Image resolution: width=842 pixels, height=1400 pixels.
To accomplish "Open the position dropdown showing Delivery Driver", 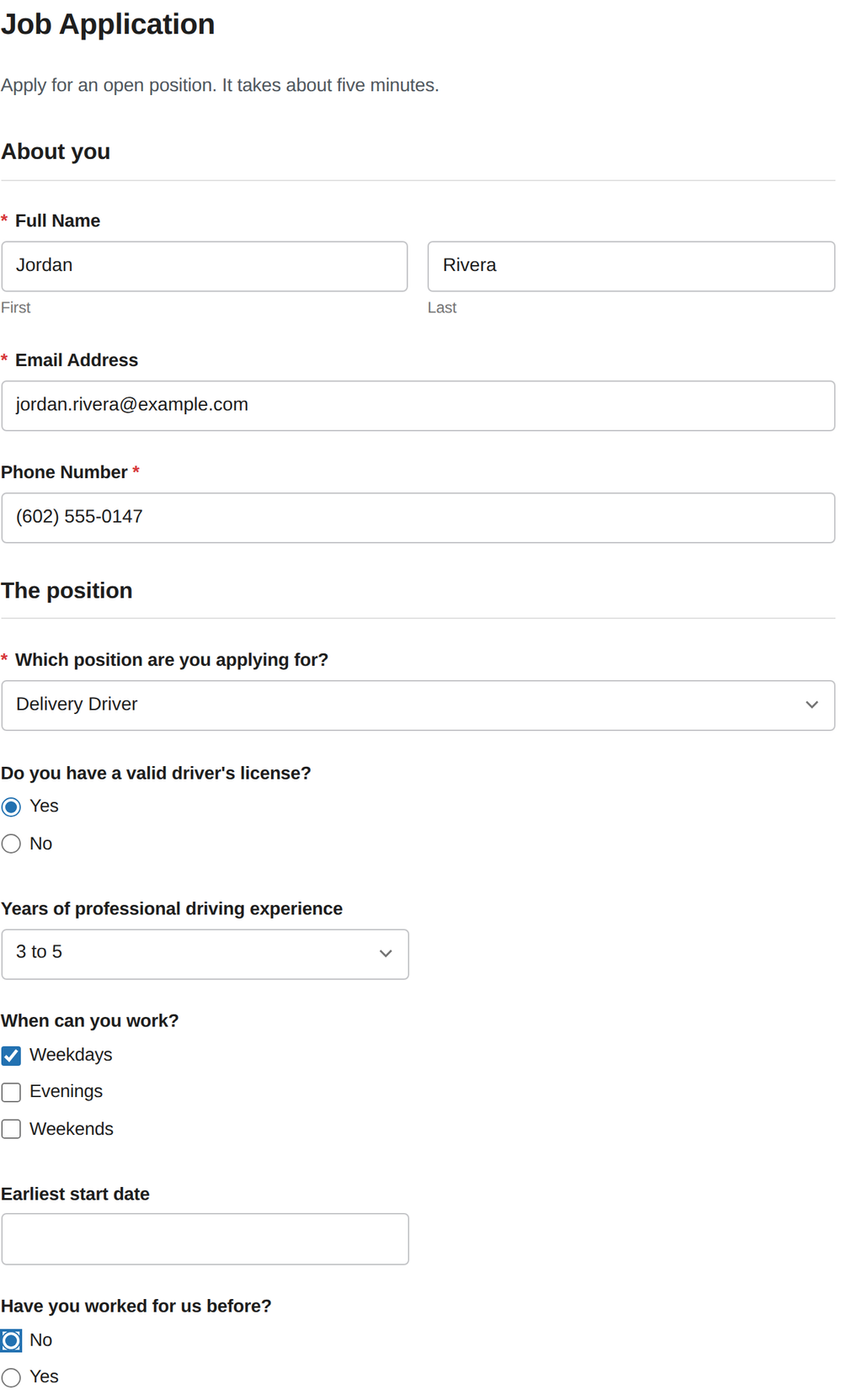I will 418,705.
